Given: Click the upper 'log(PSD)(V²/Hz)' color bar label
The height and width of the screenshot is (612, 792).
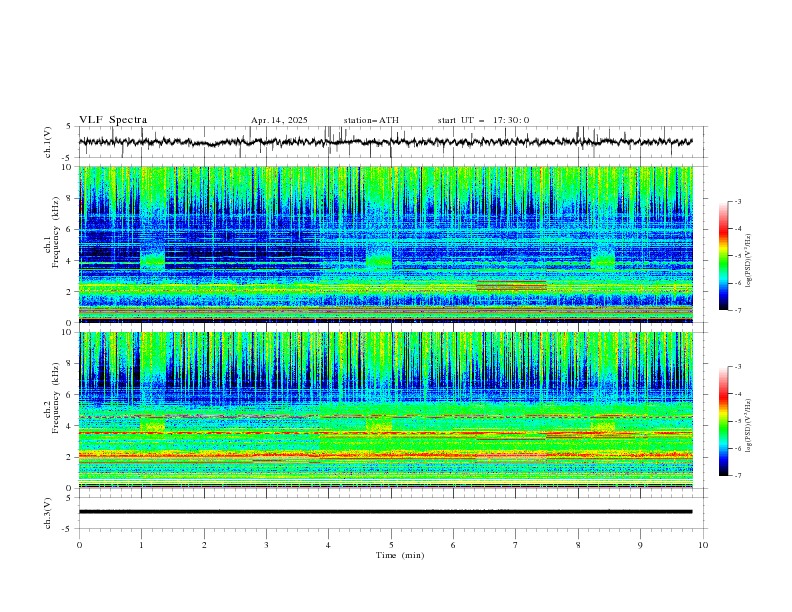Looking at the screenshot, I should pos(749,261).
